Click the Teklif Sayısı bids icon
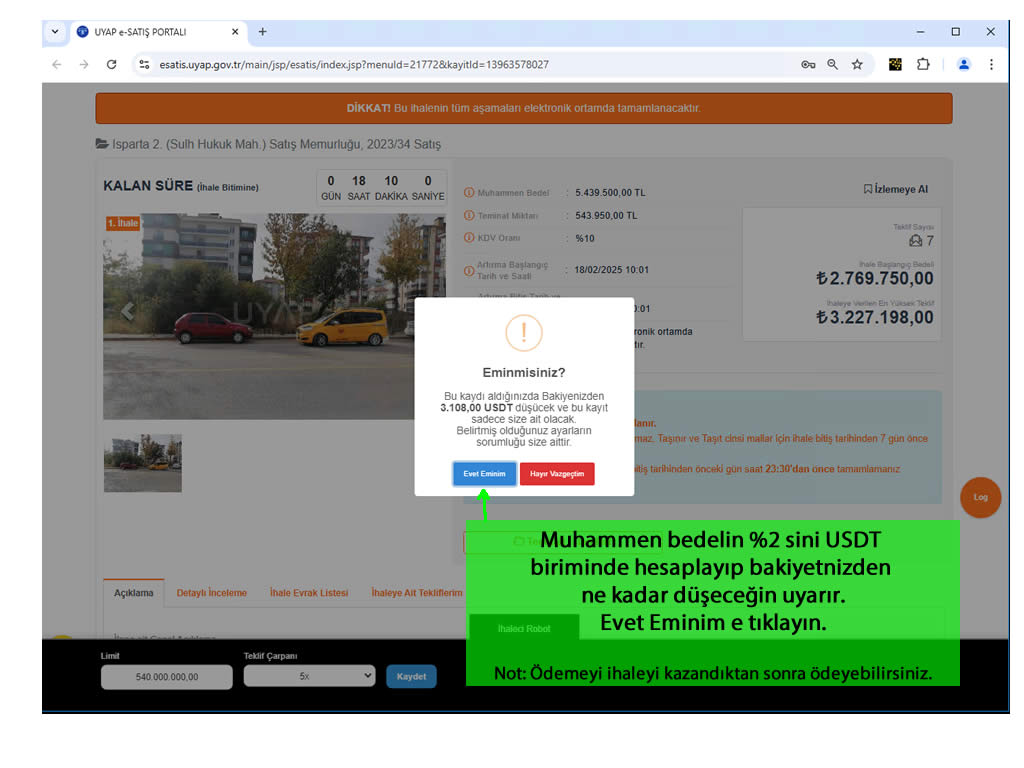 point(916,241)
